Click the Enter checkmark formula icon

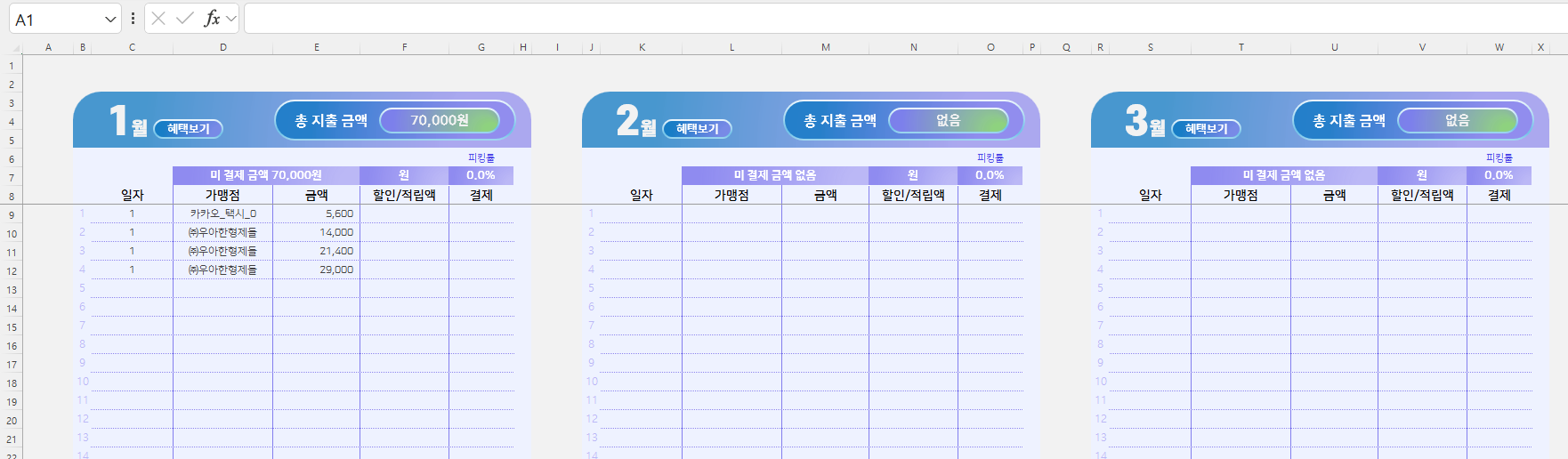[x=185, y=19]
